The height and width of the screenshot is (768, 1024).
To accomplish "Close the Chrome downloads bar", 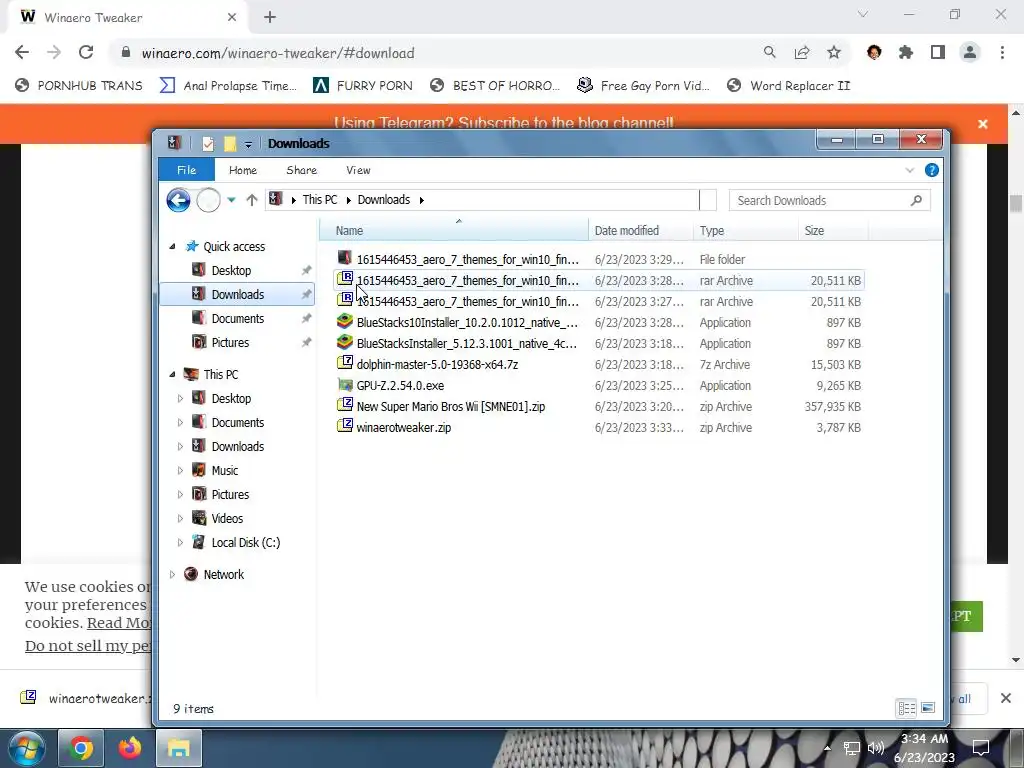I will tap(1006, 699).
